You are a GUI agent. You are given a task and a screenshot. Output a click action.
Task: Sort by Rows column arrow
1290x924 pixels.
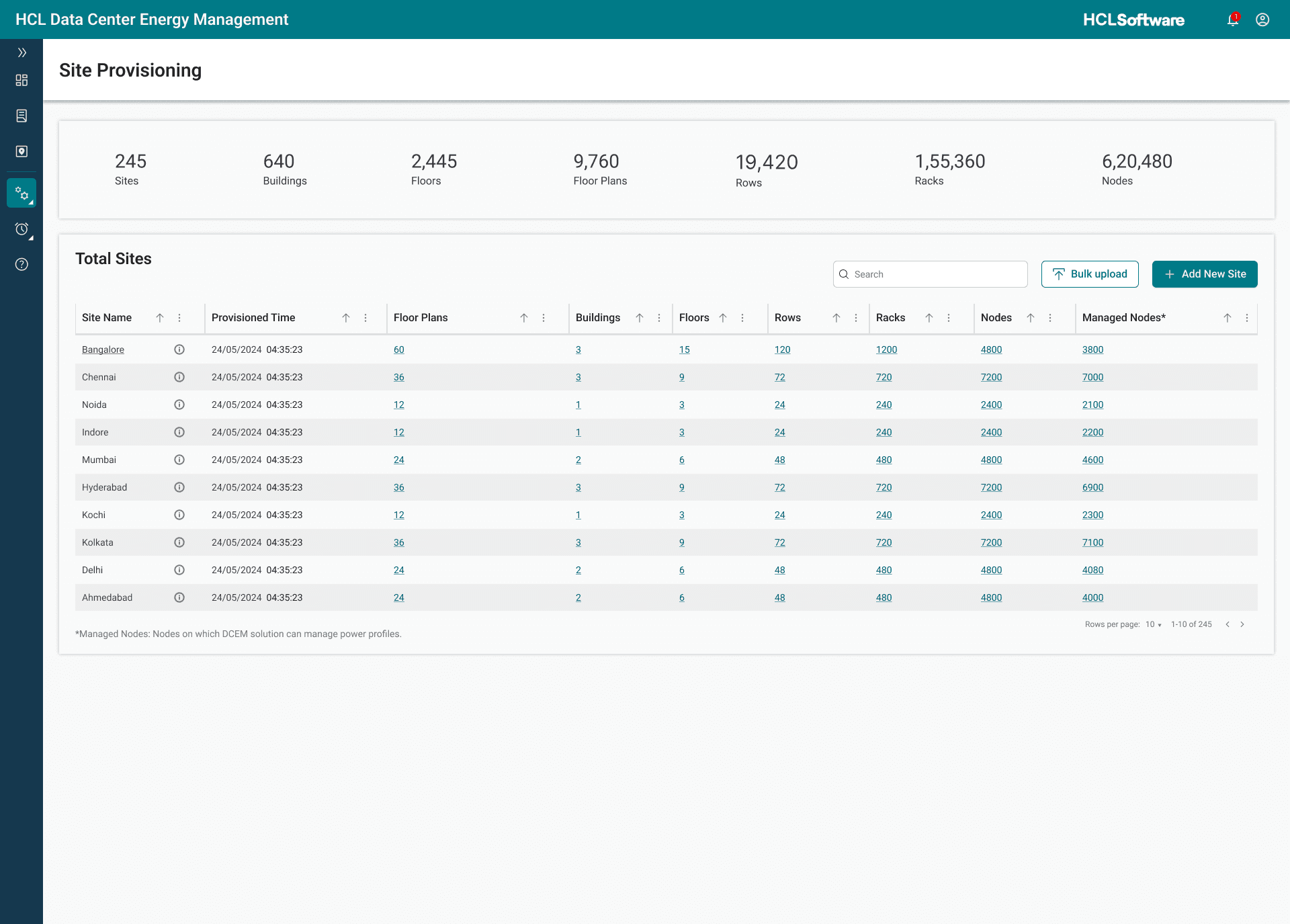tap(836, 318)
